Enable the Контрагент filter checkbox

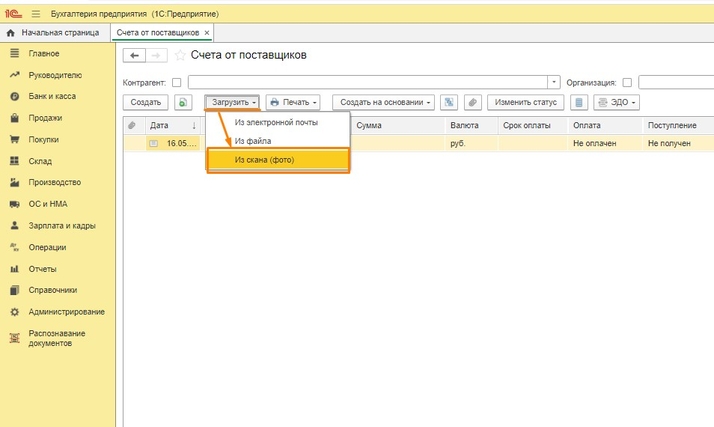point(177,82)
